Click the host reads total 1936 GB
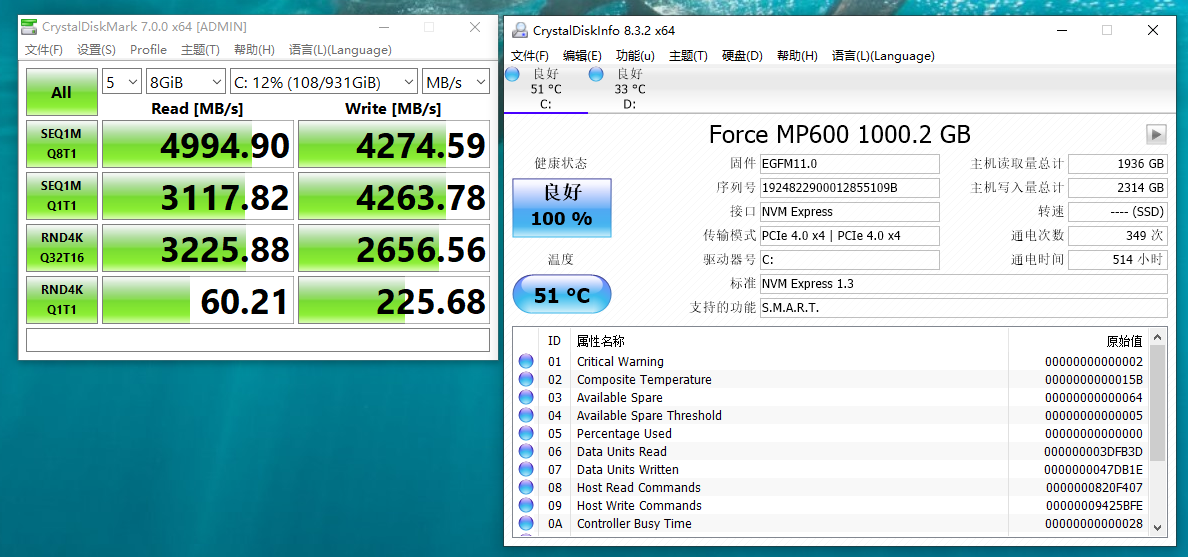This screenshot has height=557, width=1188. click(x=1118, y=164)
